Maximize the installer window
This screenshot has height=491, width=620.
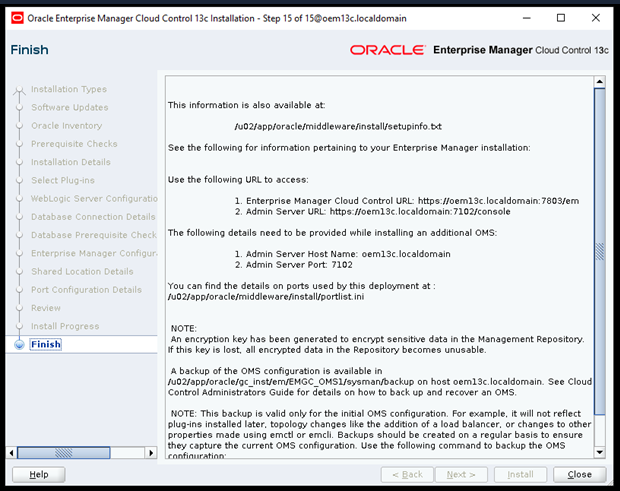coord(561,18)
